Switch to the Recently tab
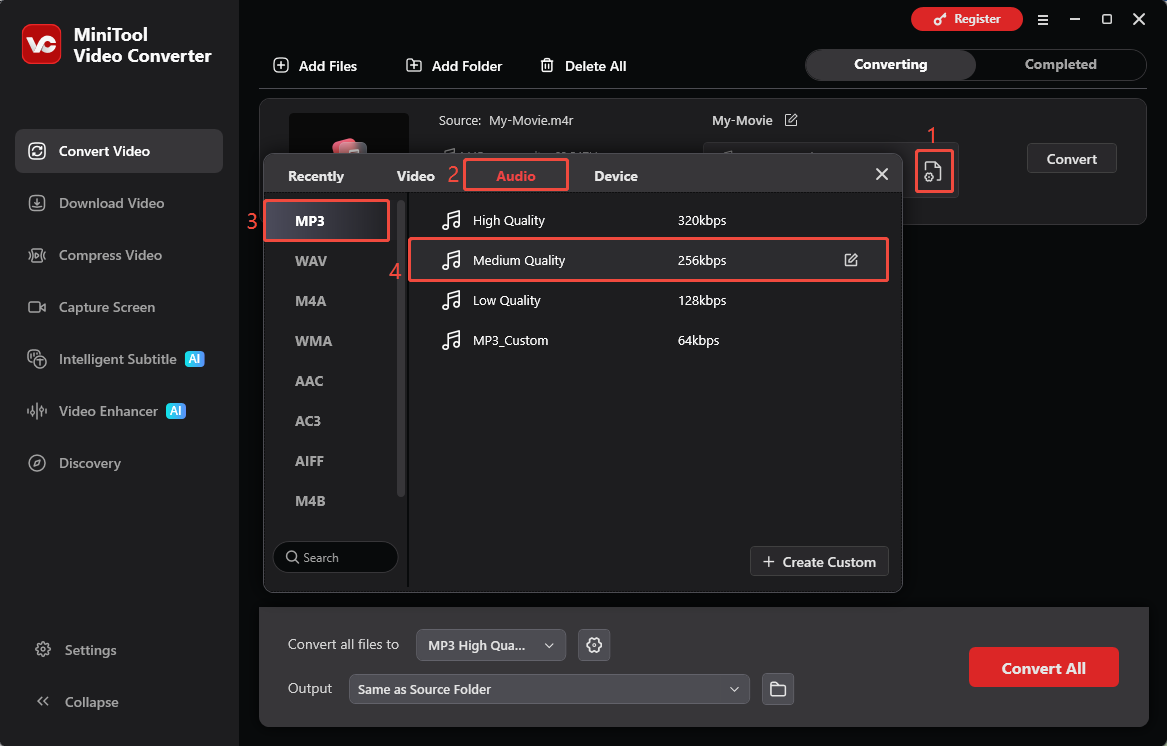The image size is (1167, 746). pyautogui.click(x=316, y=176)
